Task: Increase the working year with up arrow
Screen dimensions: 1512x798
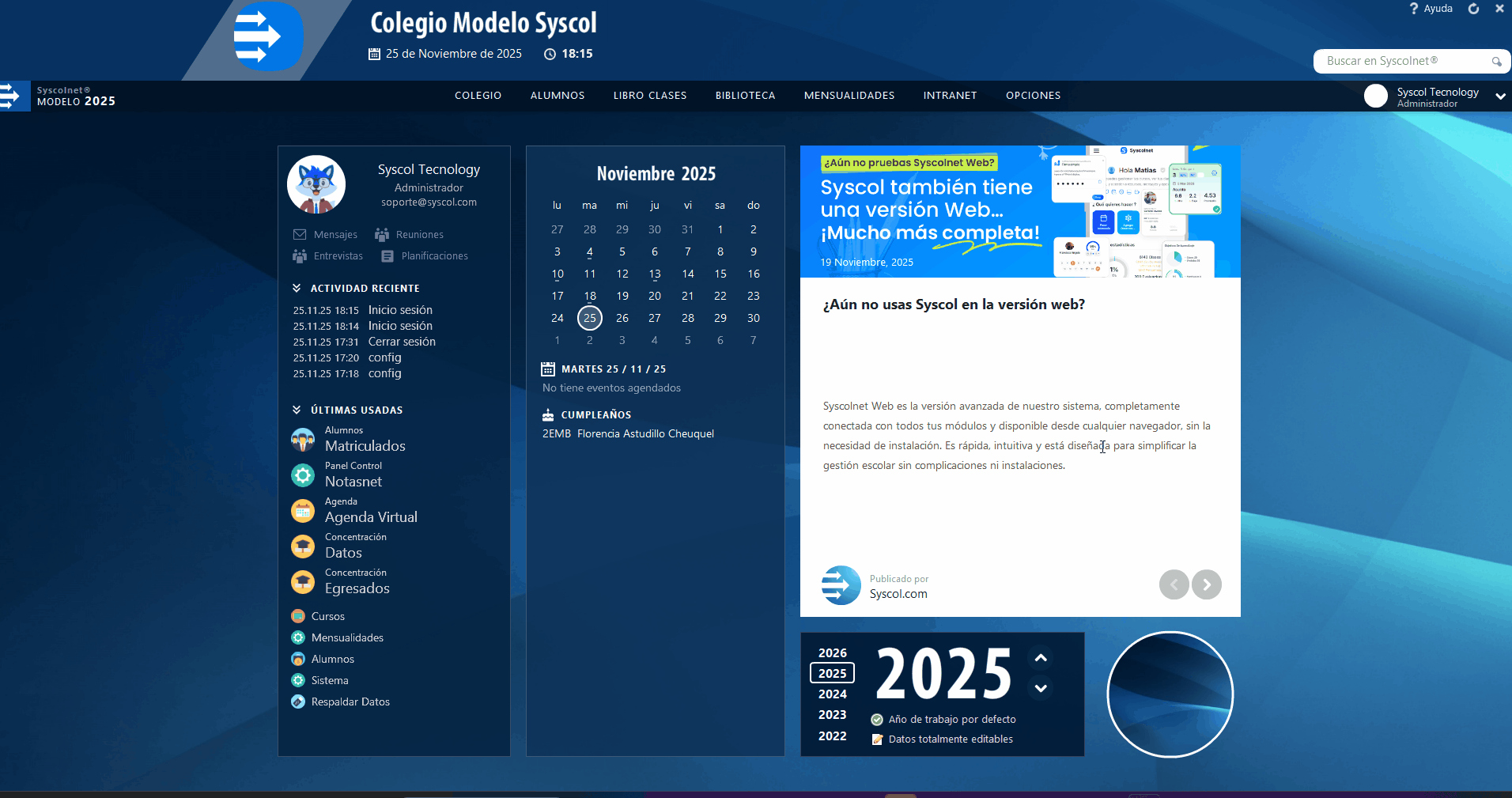Action: [x=1041, y=658]
